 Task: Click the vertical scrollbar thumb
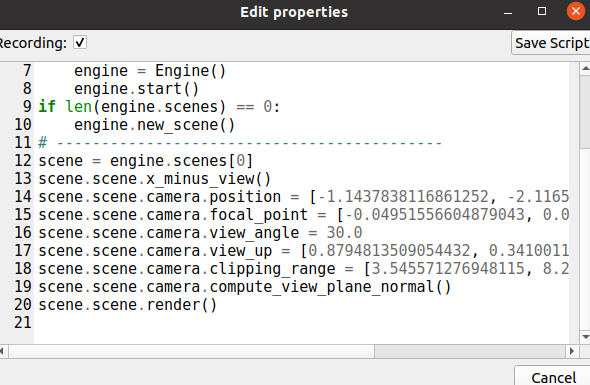(x=585, y=111)
